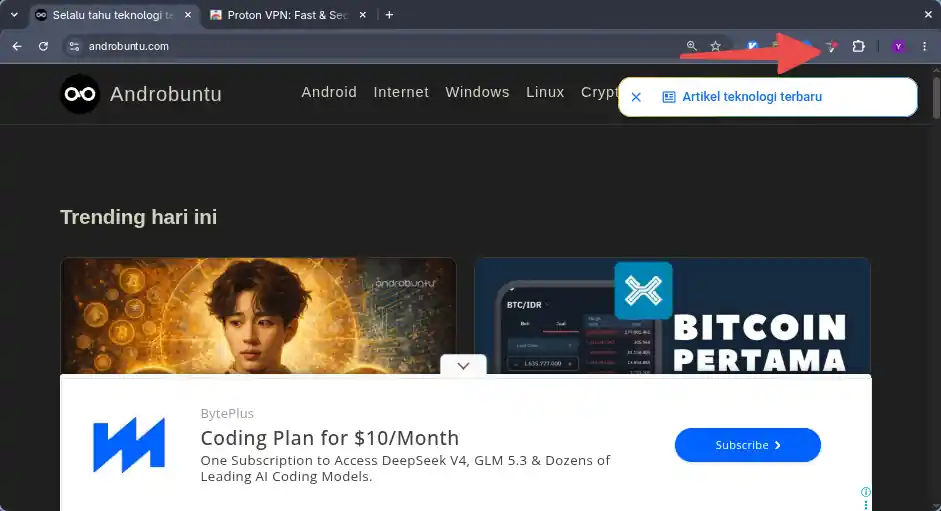Screen dimensions: 941x511
Task: Open the Android menu item
Action: 329,92
